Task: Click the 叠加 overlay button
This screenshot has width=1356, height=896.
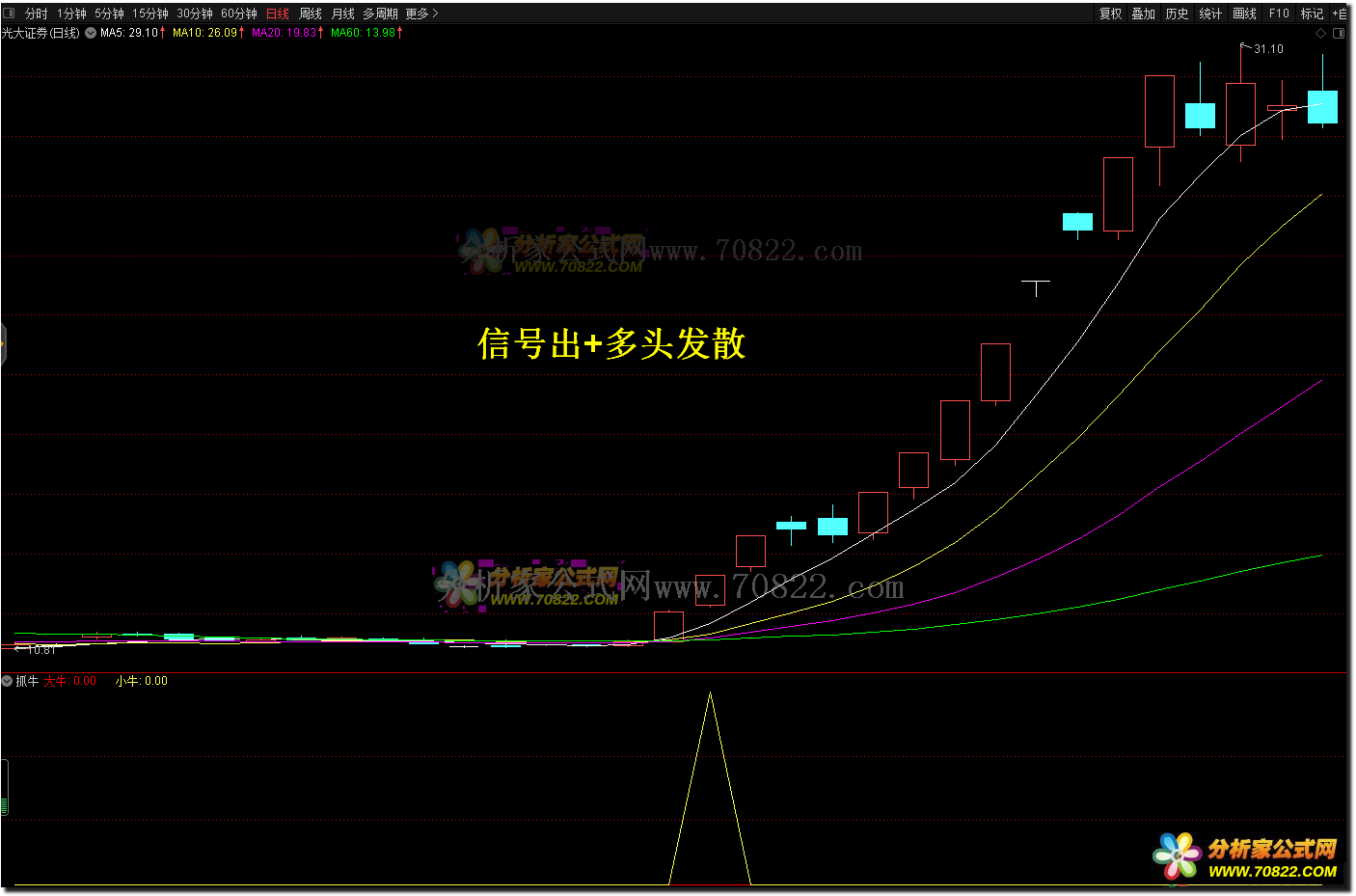Action: click(1144, 14)
